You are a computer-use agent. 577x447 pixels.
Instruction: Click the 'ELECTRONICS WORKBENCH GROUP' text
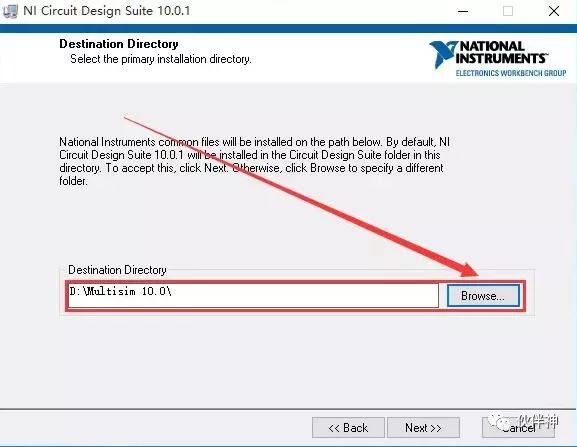click(511, 73)
